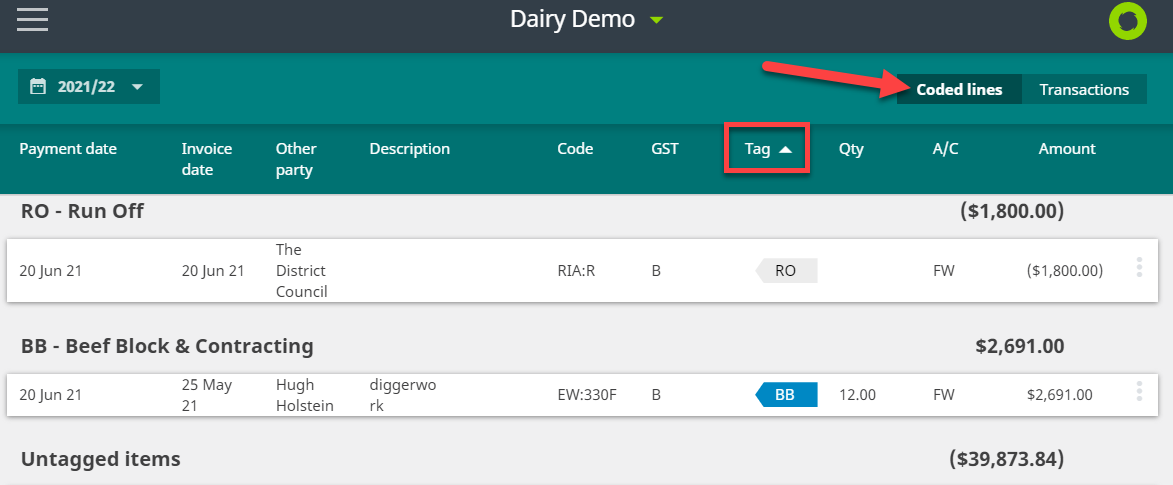Click the 25 May 21 invoice date
The width and height of the screenshot is (1173, 485).
[x=206, y=395]
